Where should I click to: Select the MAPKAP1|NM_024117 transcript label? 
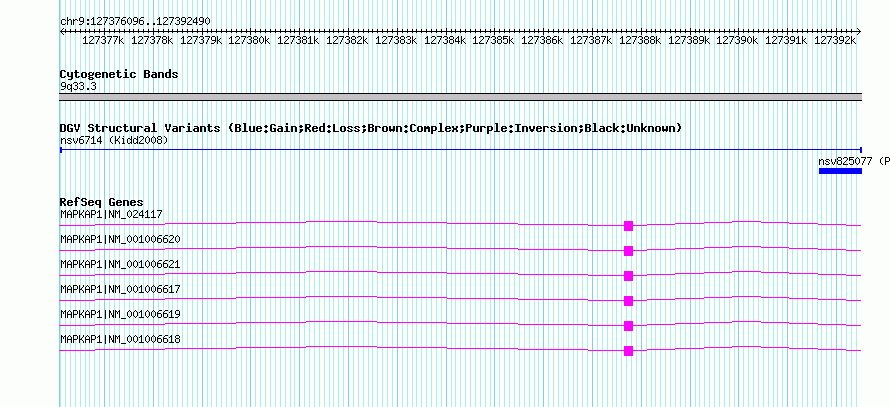point(111,215)
